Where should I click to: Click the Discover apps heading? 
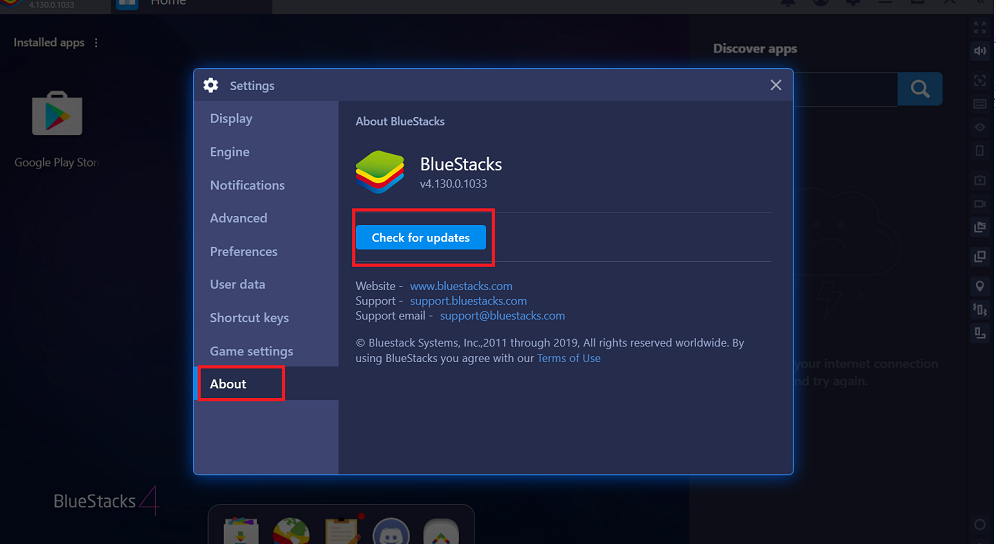pos(755,49)
